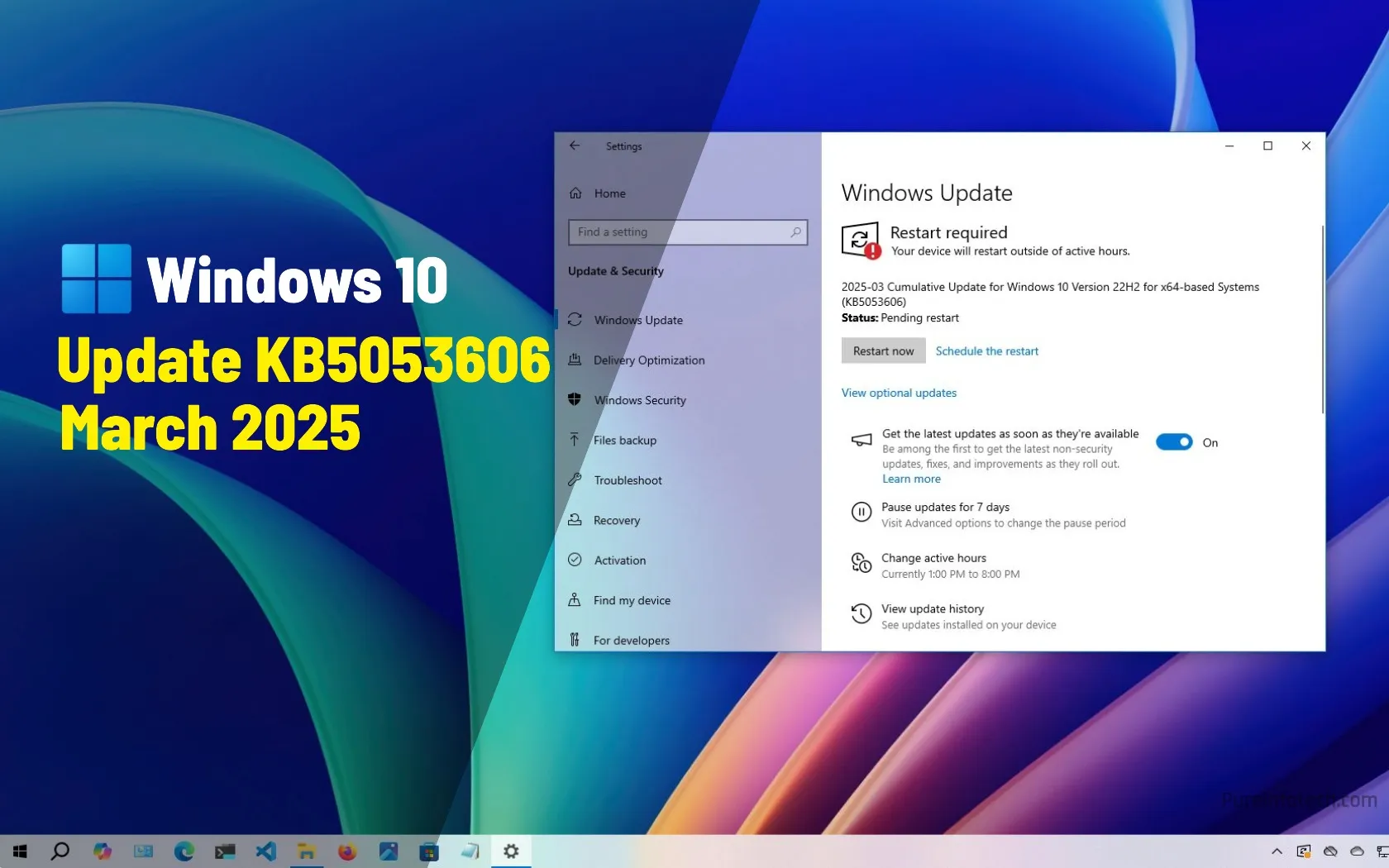Open Delivery Optimization settings
The image size is (1389, 868).
[x=648, y=360]
